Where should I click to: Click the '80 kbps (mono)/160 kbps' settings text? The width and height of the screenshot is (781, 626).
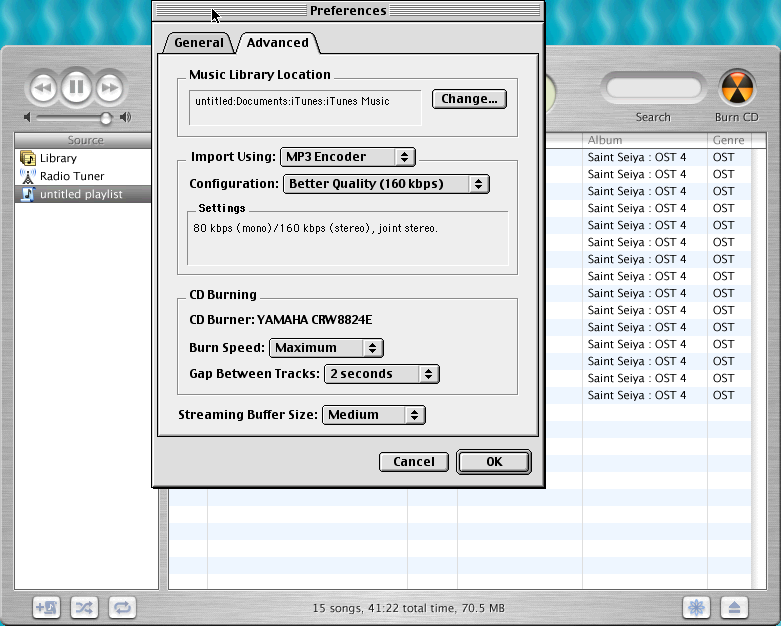[315, 229]
